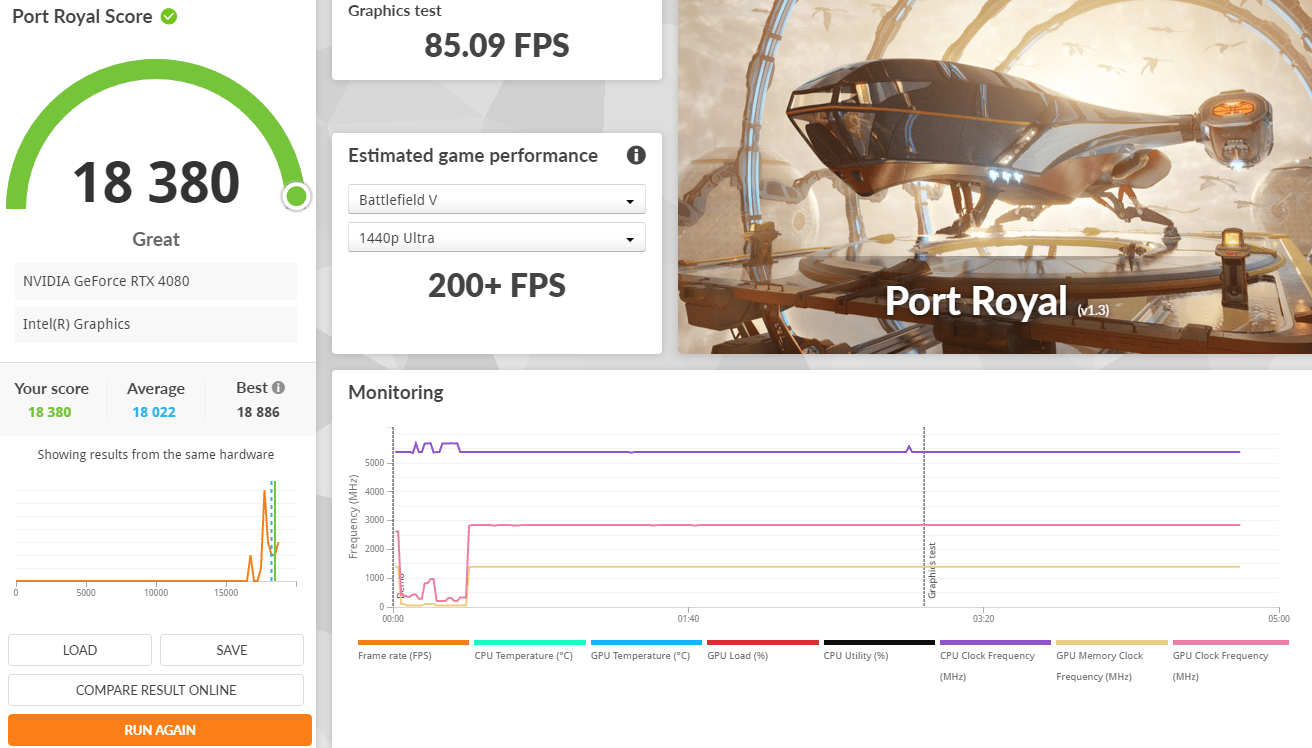The width and height of the screenshot is (1312, 748).
Task: Click the Graphics test marker in chart
Action: click(x=932, y=571)
